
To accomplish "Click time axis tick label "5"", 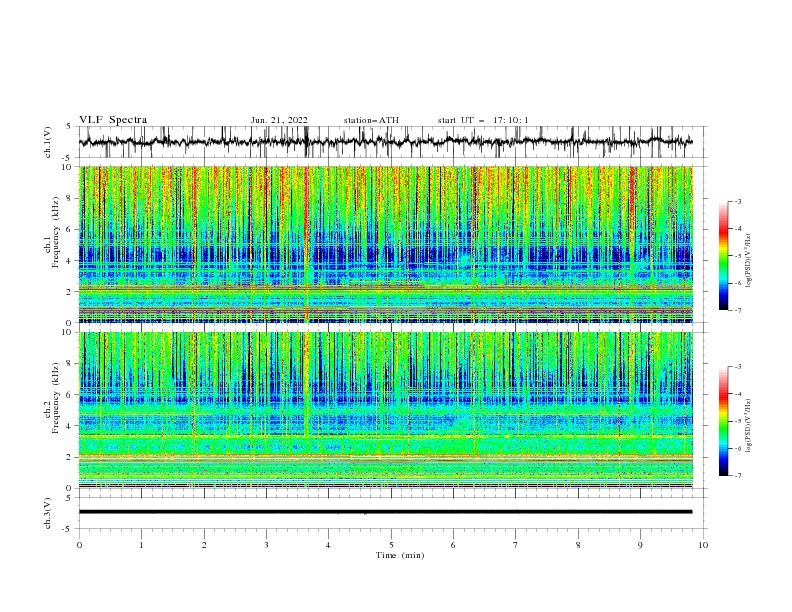I will (391, 545).
